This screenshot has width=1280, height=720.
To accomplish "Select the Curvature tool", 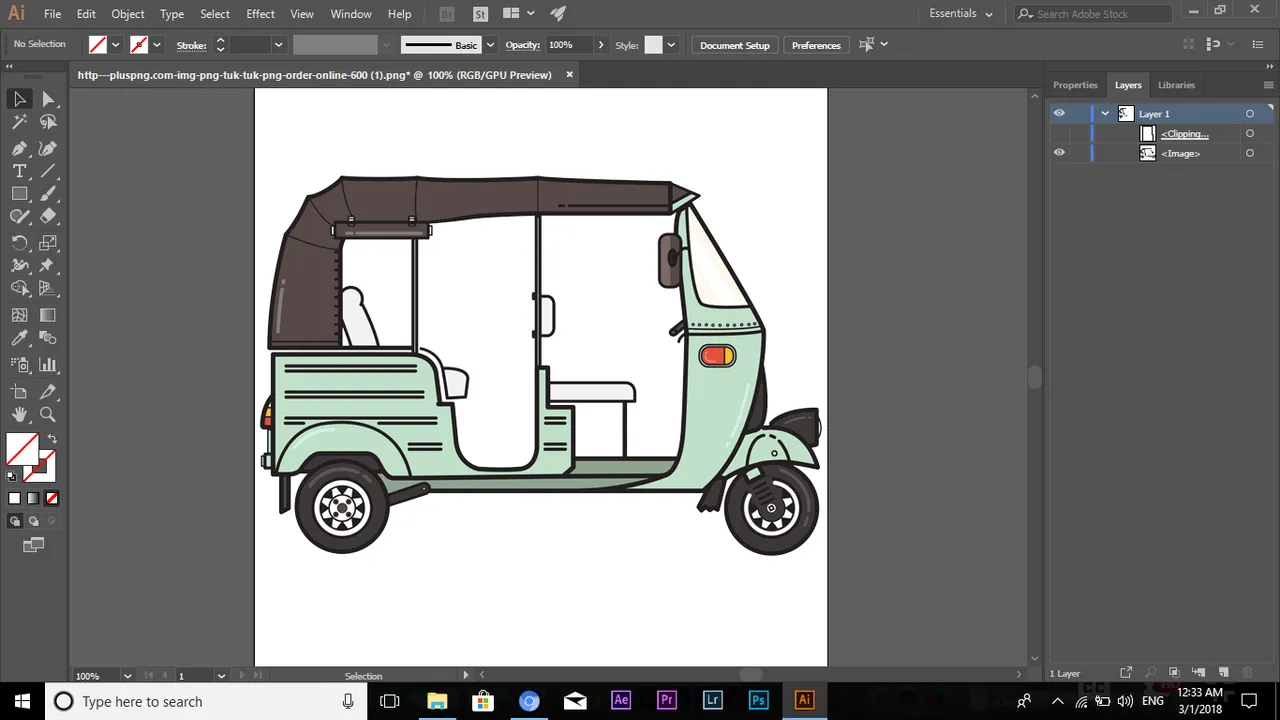I will pyautogui.click(x=48, y=148).
